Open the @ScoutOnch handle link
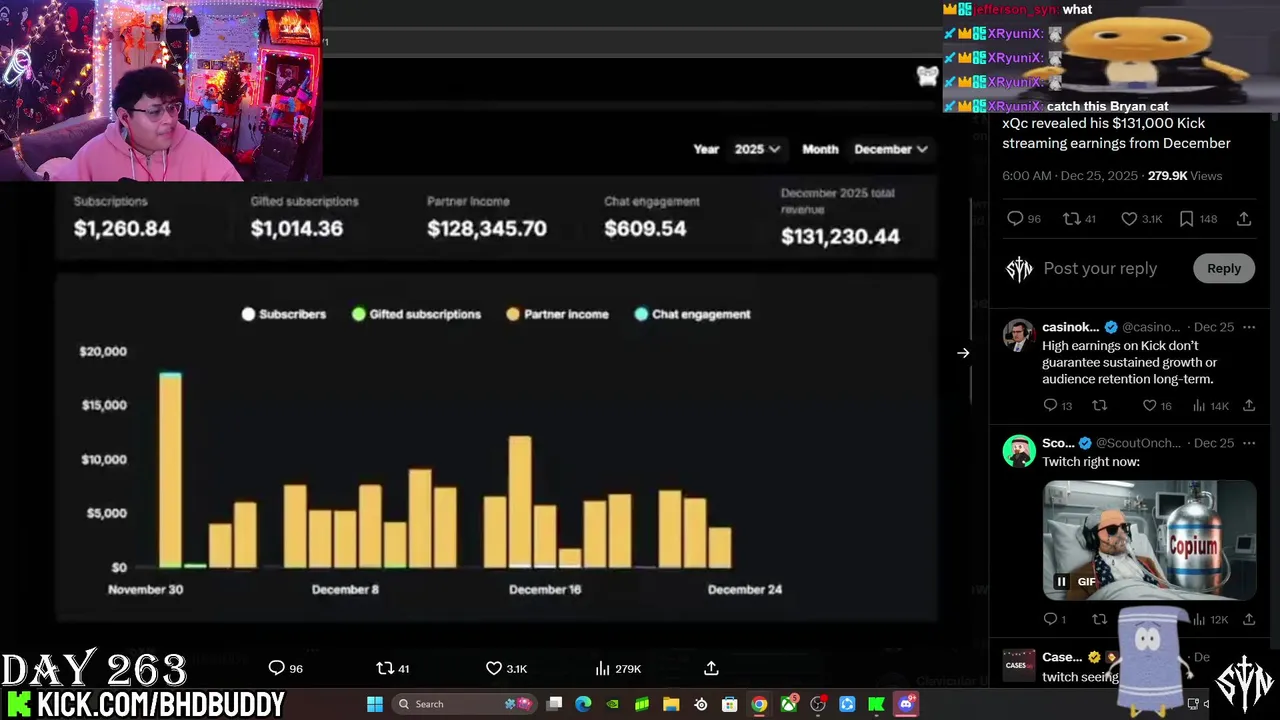Image resolution: width=1280 pixels, height=720 pixels. point(1138,443)
